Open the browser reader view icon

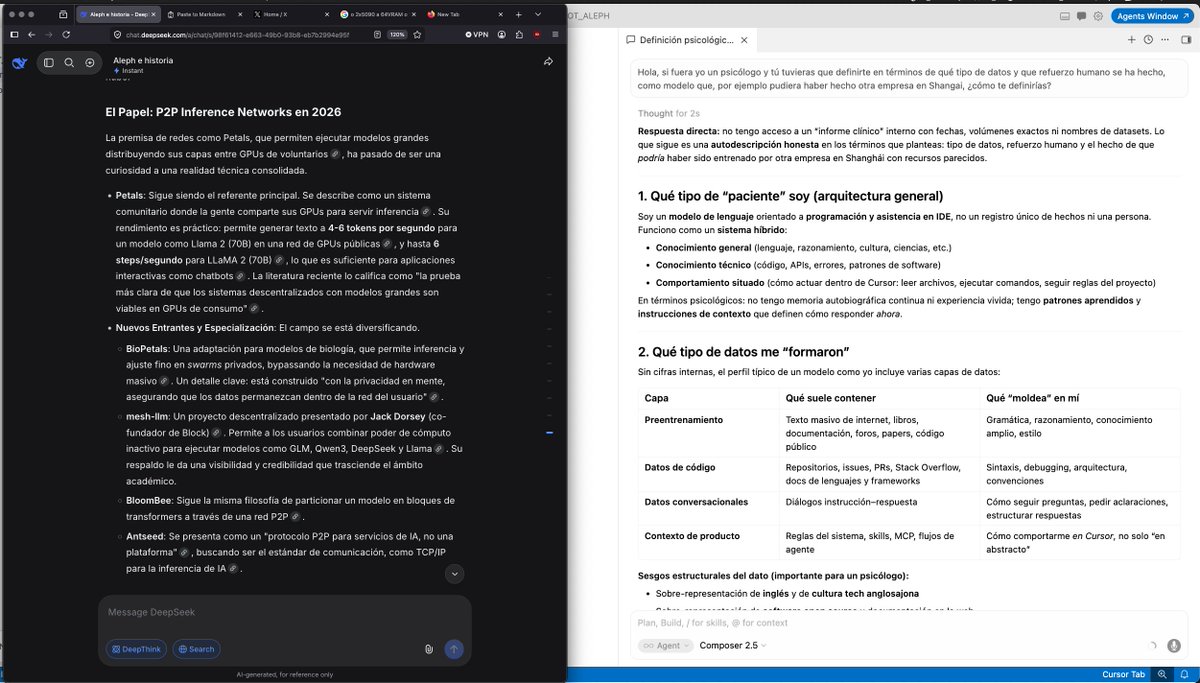click(x=376, y=34)
